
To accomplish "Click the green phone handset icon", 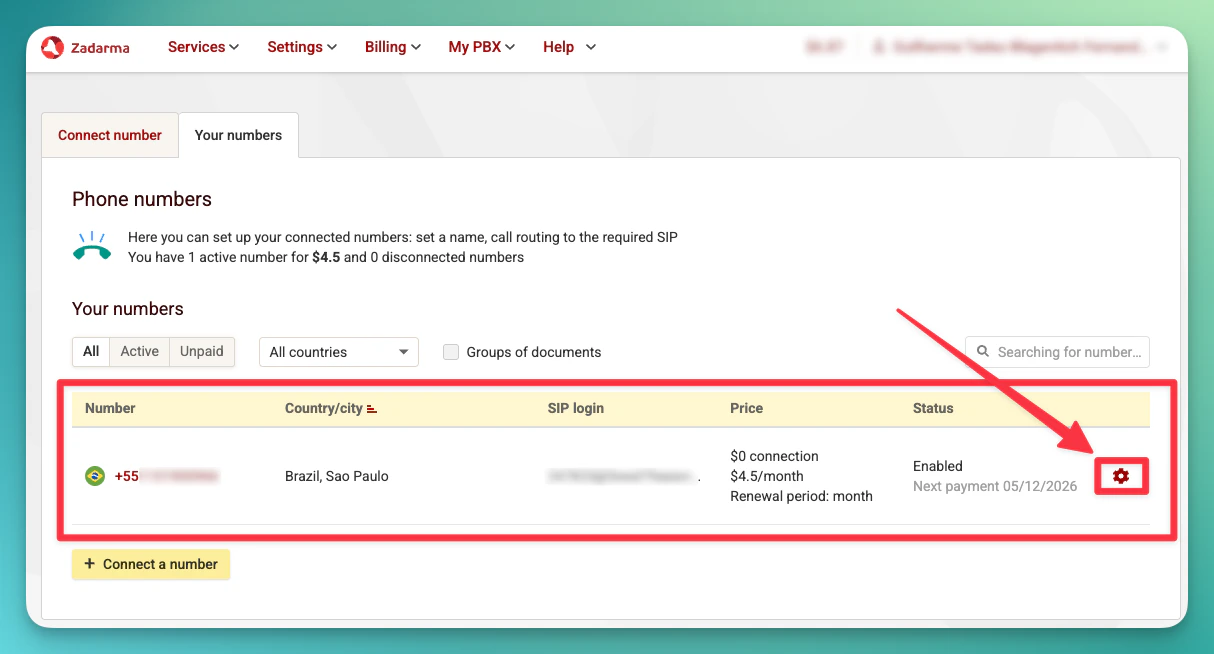I will click(x=92, y=246).
